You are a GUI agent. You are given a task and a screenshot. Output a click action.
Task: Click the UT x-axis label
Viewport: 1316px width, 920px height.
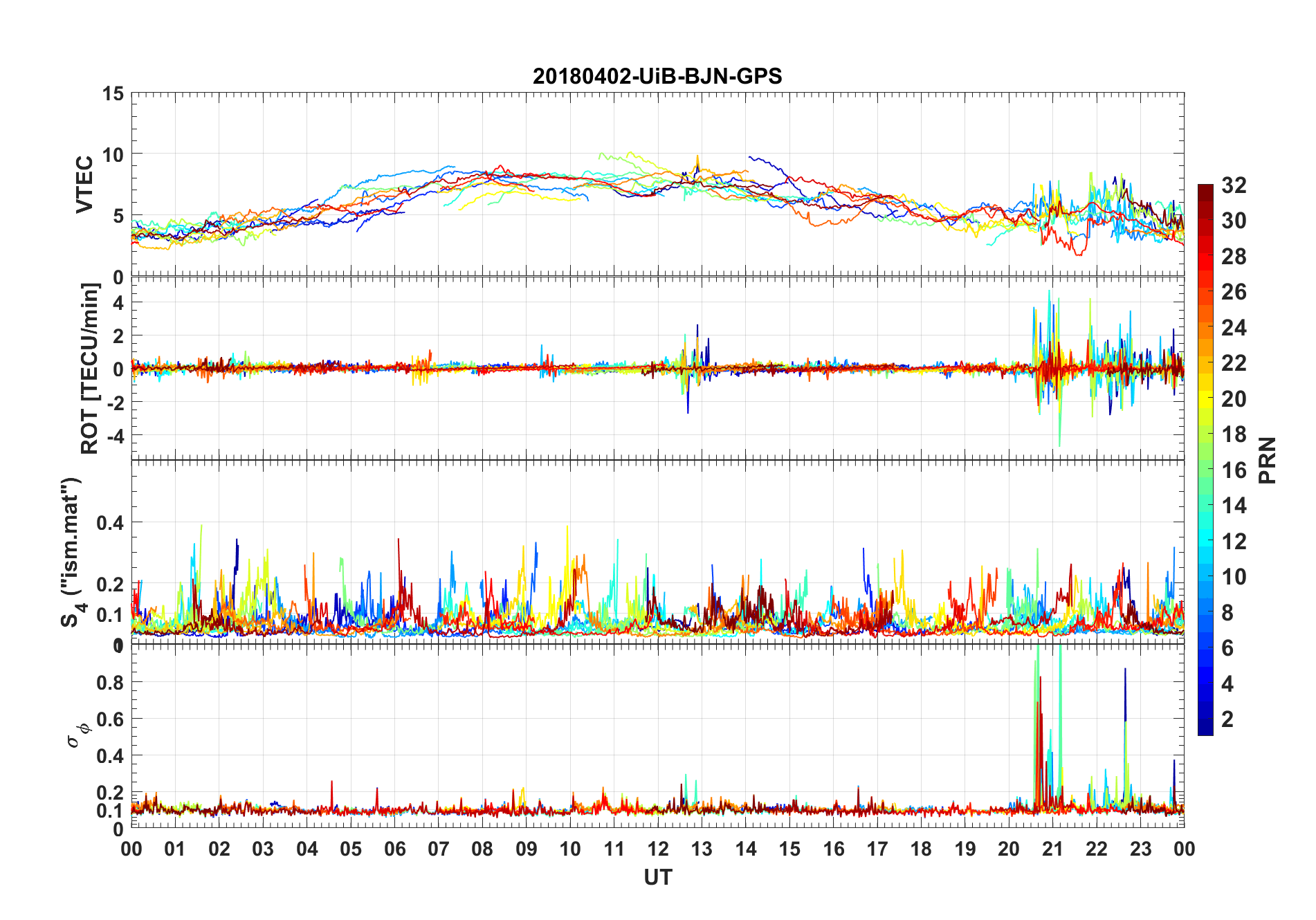657,877
